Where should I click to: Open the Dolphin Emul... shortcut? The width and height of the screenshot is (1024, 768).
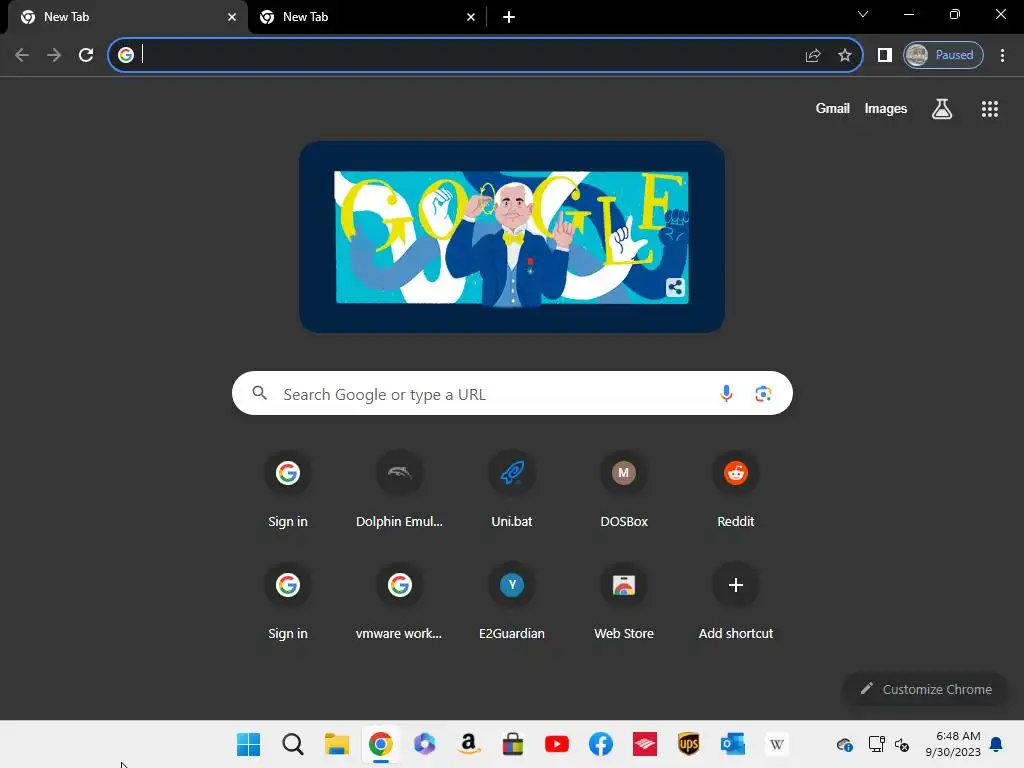click(399, 489)
